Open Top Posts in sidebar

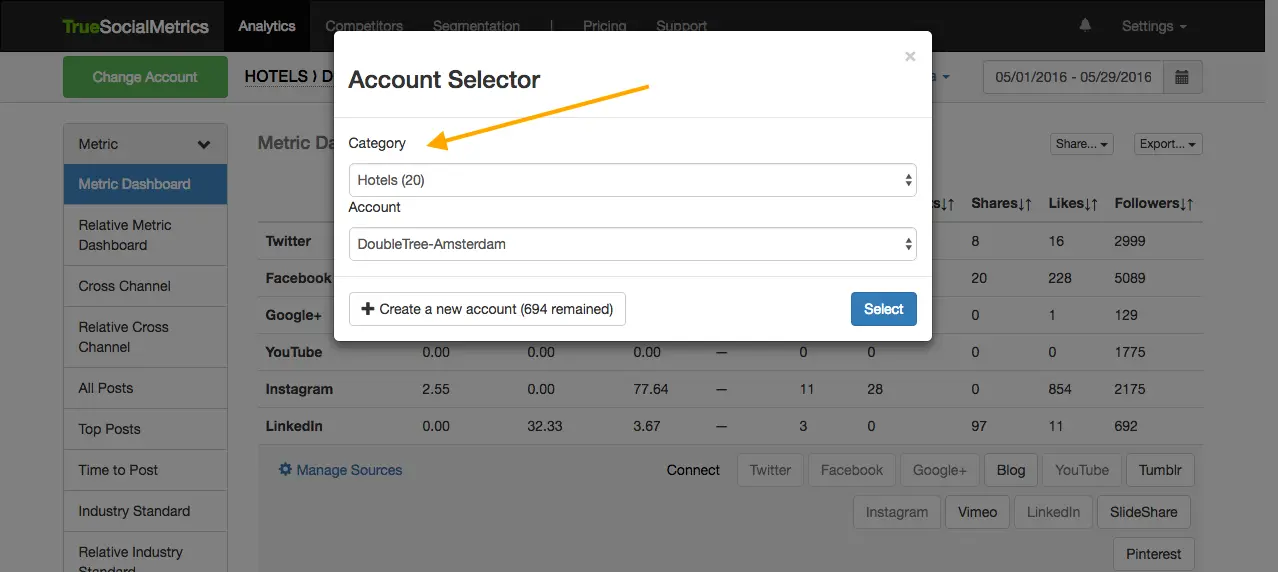pyautogui.click(x=110, y=429)
